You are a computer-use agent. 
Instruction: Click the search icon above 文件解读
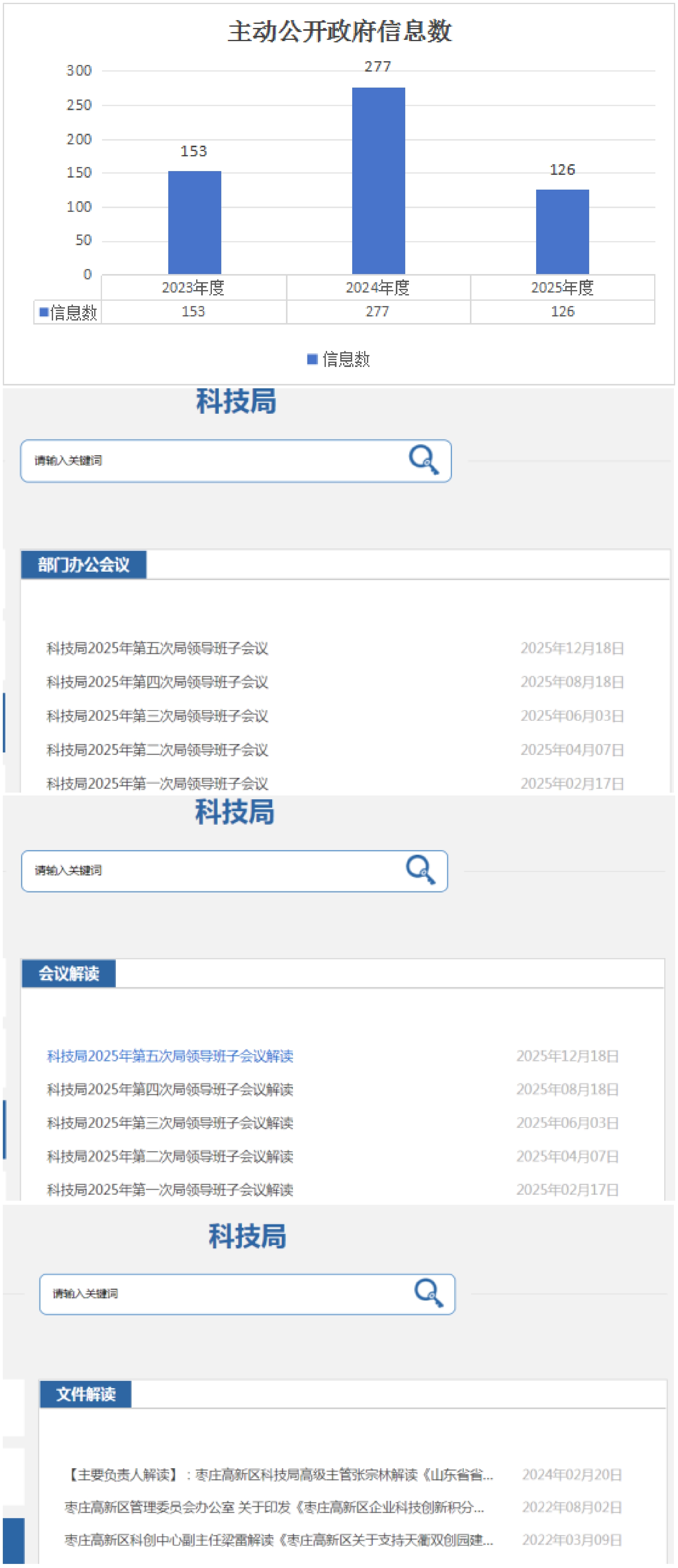(428, 1293)
